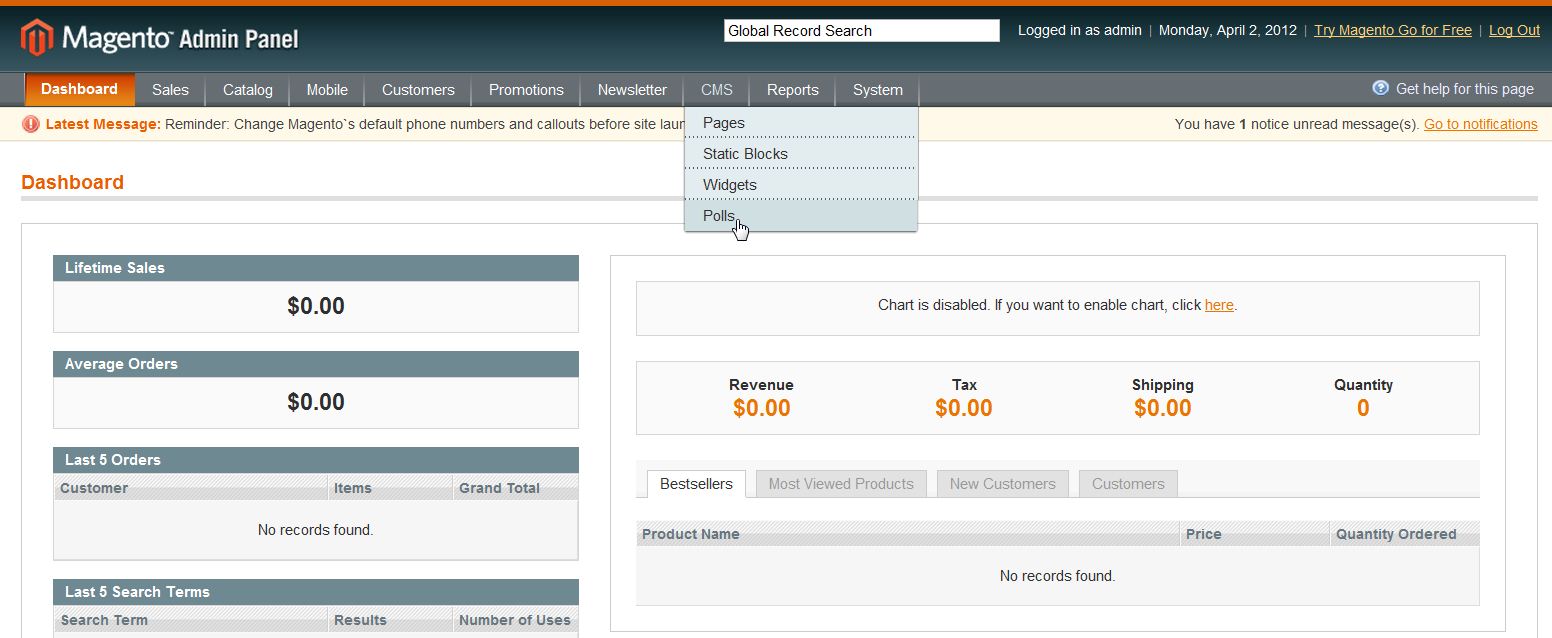Click the Average Orders panel header

316,364
